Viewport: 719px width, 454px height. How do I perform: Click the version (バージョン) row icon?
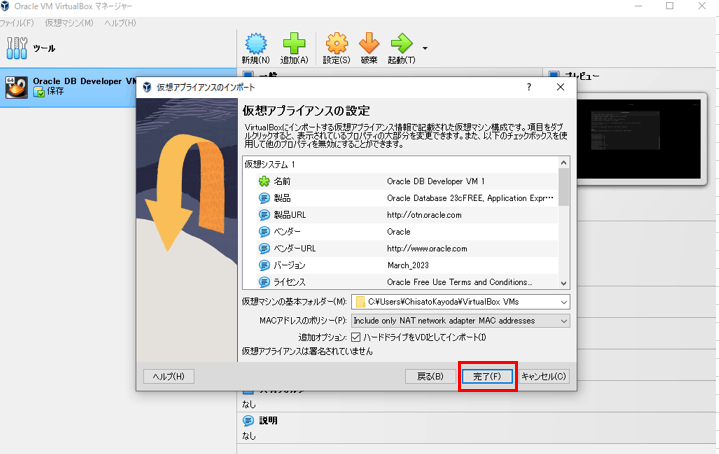(x=264, y=265)
